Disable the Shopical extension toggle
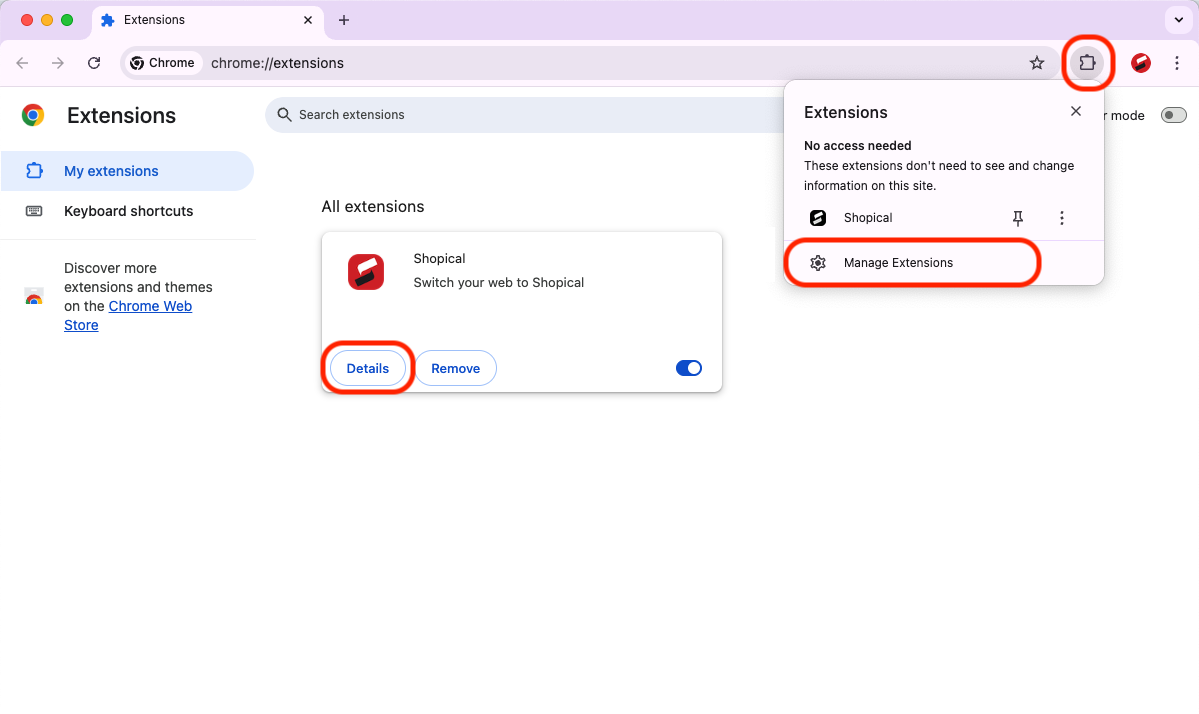 pyautogui.click(x=688, y=368)
